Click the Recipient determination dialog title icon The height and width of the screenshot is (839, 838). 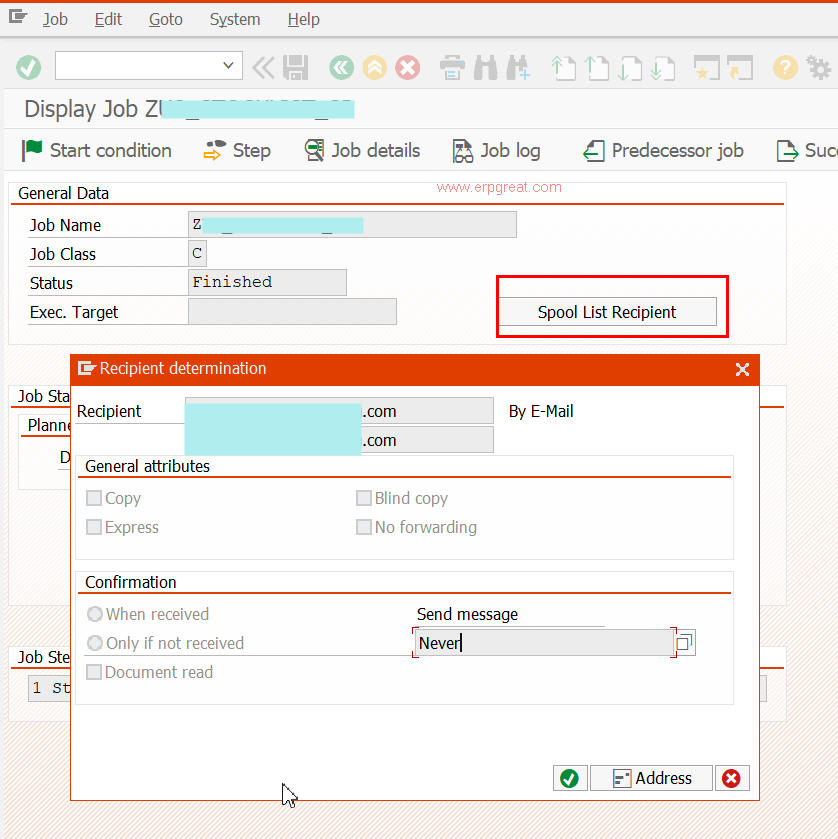pos(86,368)
